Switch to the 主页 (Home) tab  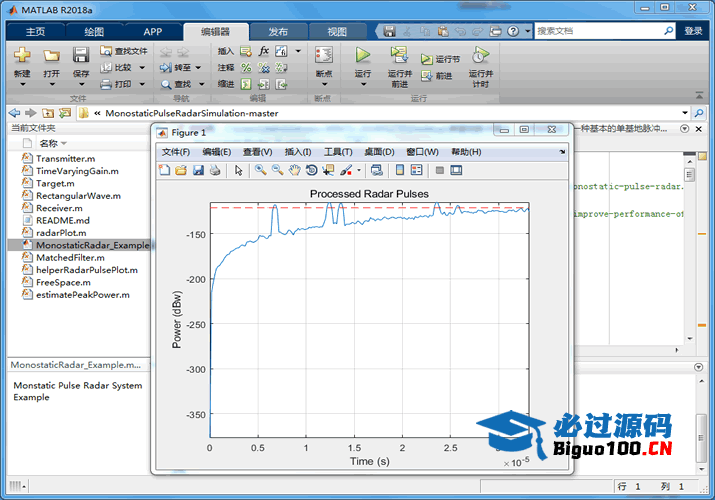coord(35,31)
